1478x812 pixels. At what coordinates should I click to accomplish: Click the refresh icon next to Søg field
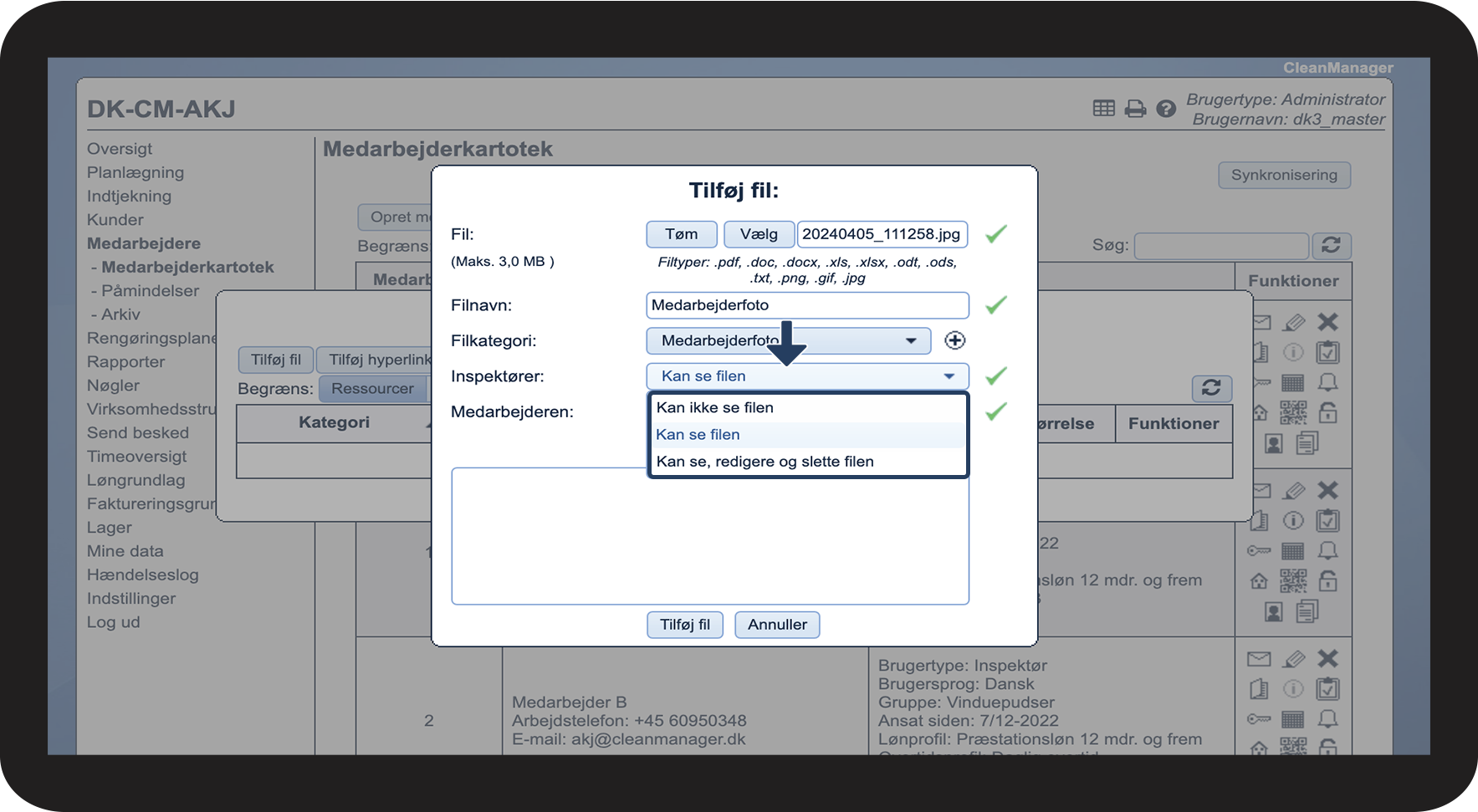[x=1331, y=245]
